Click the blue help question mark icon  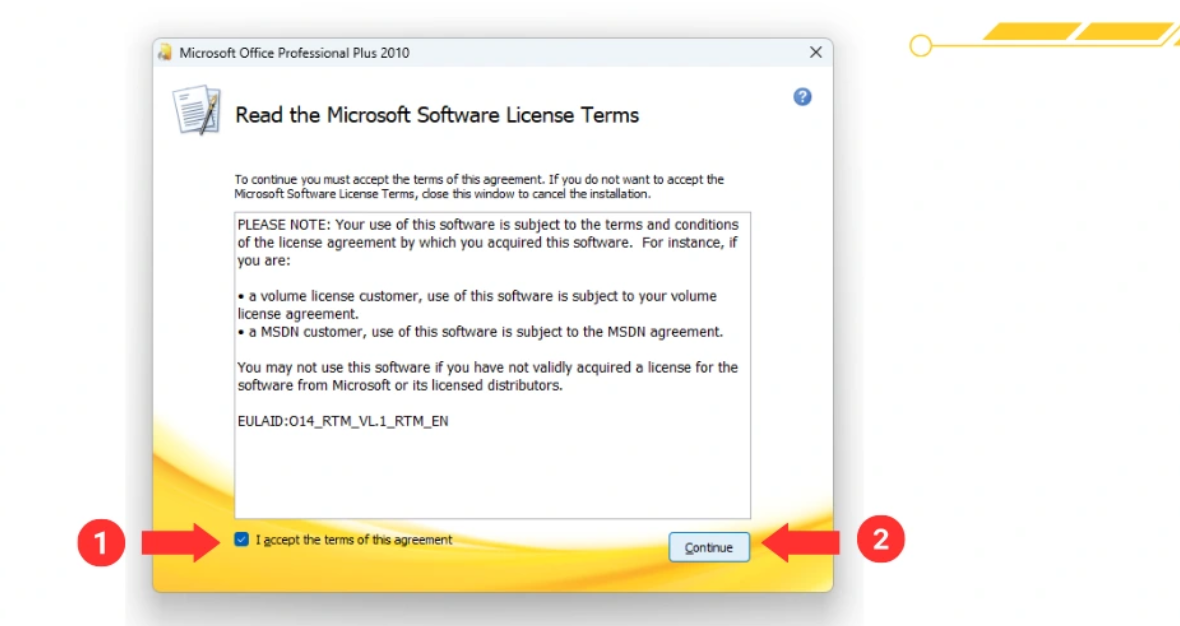802,97
